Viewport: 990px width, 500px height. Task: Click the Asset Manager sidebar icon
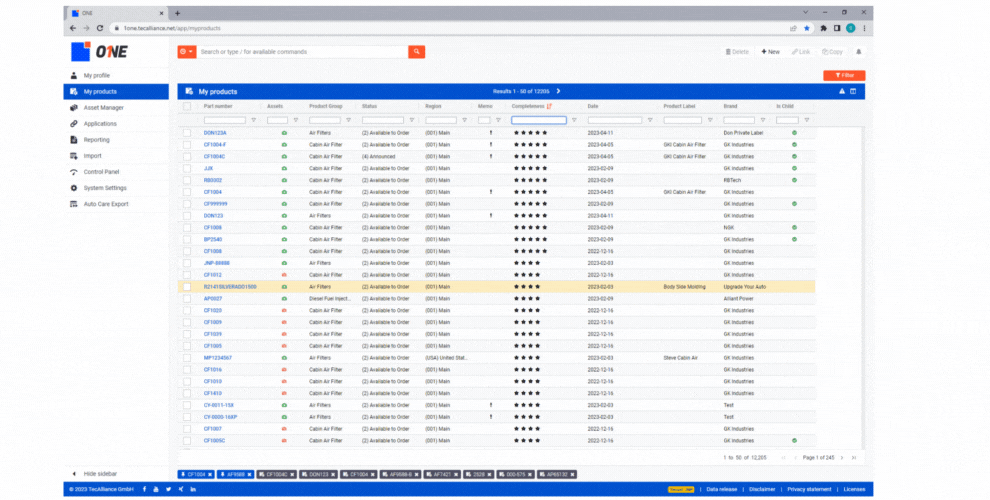click(73, 107)
